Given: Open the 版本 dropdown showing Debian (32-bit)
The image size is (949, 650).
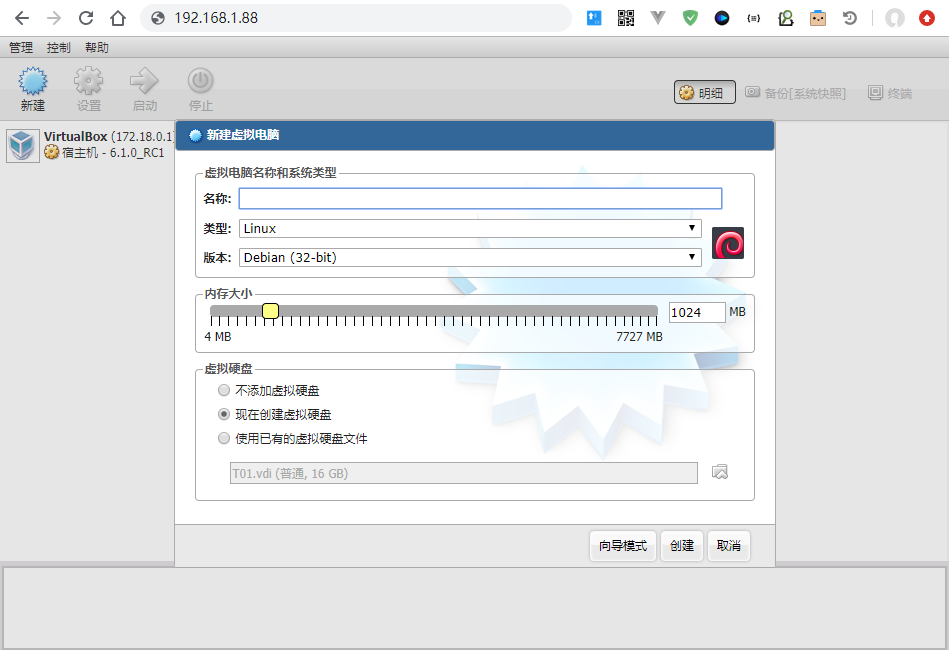Looking at the screenshot, I should [x=470, y=257].
